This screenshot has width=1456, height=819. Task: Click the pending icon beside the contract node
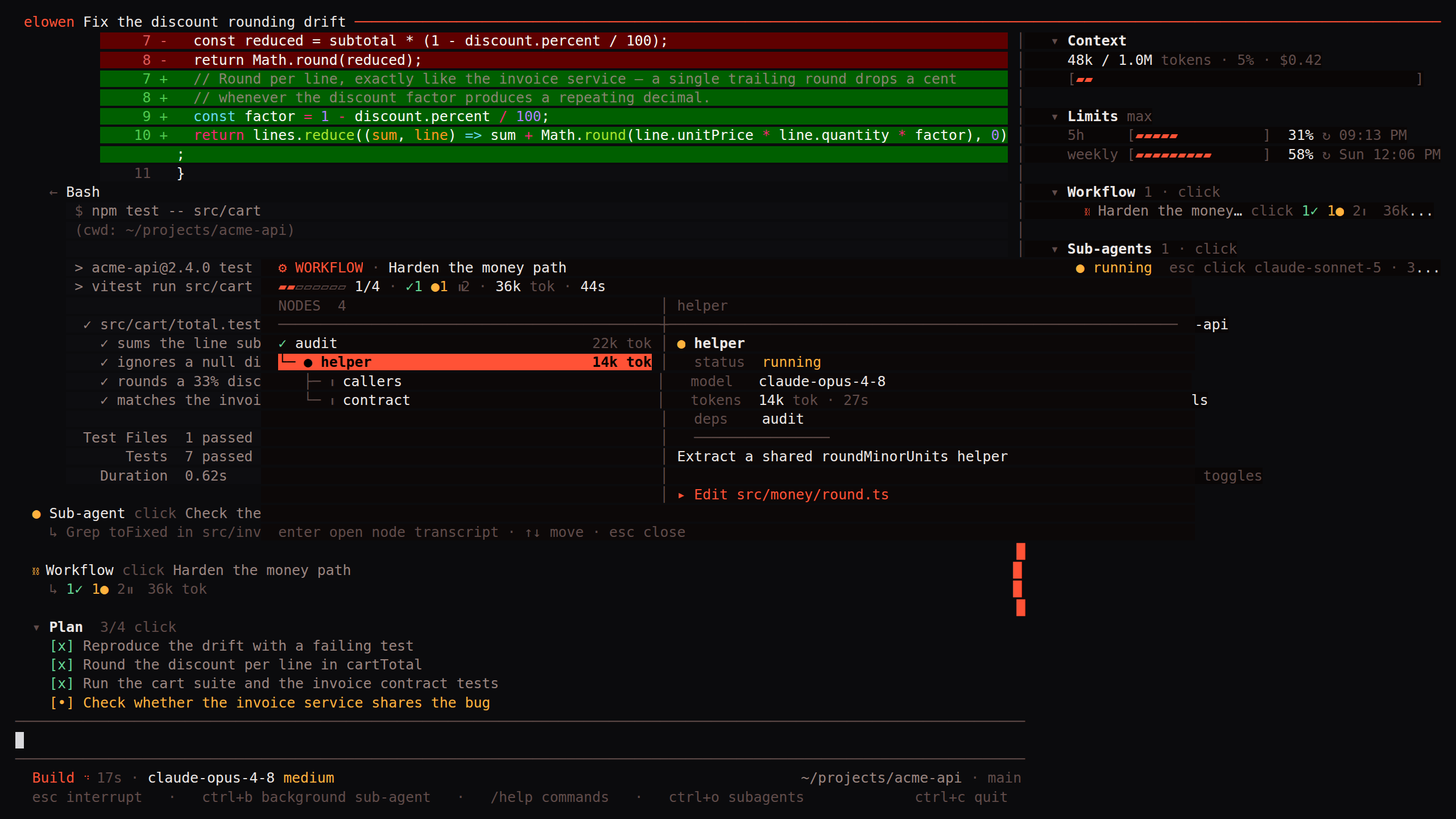[332, 400]
